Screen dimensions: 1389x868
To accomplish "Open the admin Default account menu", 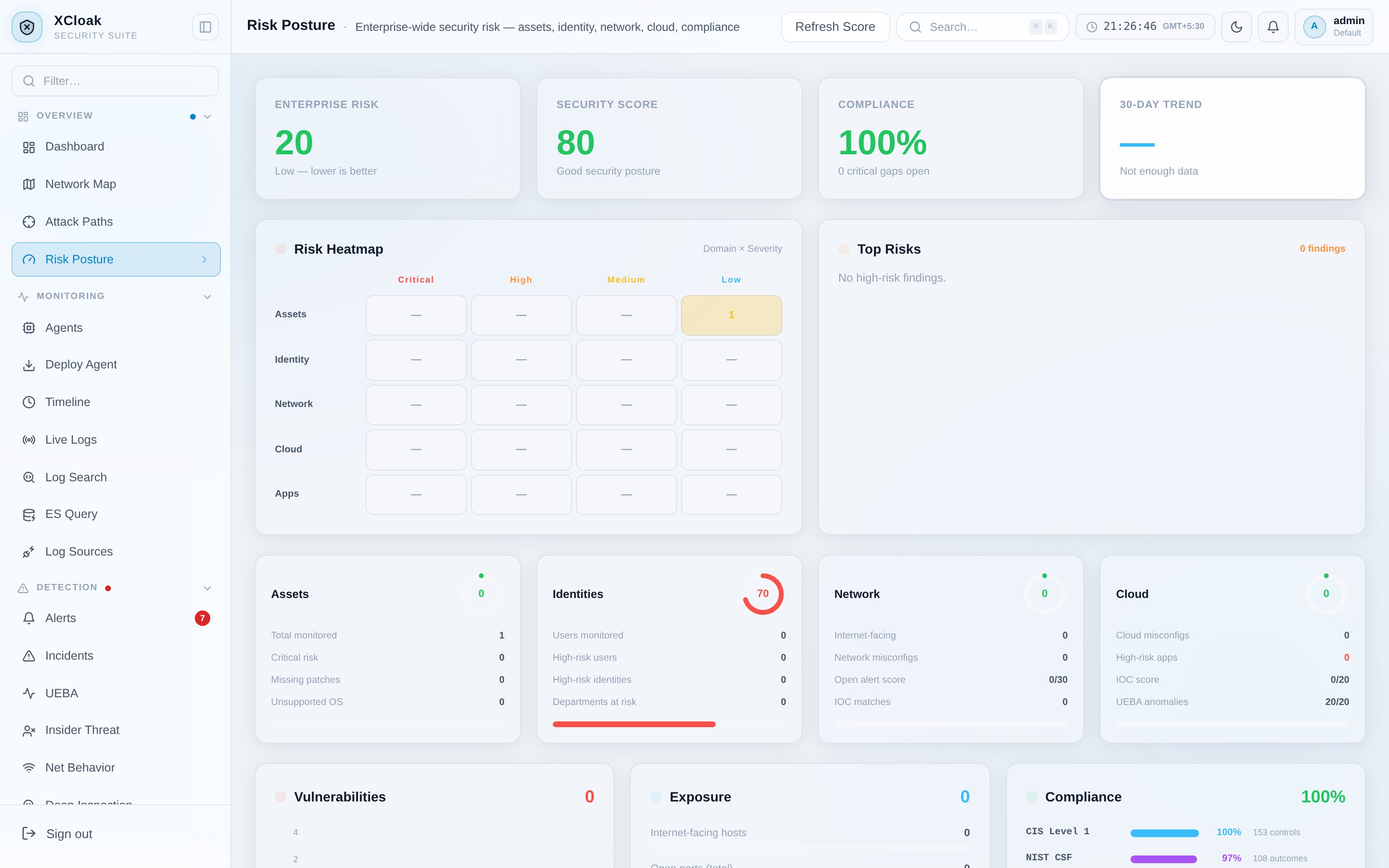I will (1334, 27).
